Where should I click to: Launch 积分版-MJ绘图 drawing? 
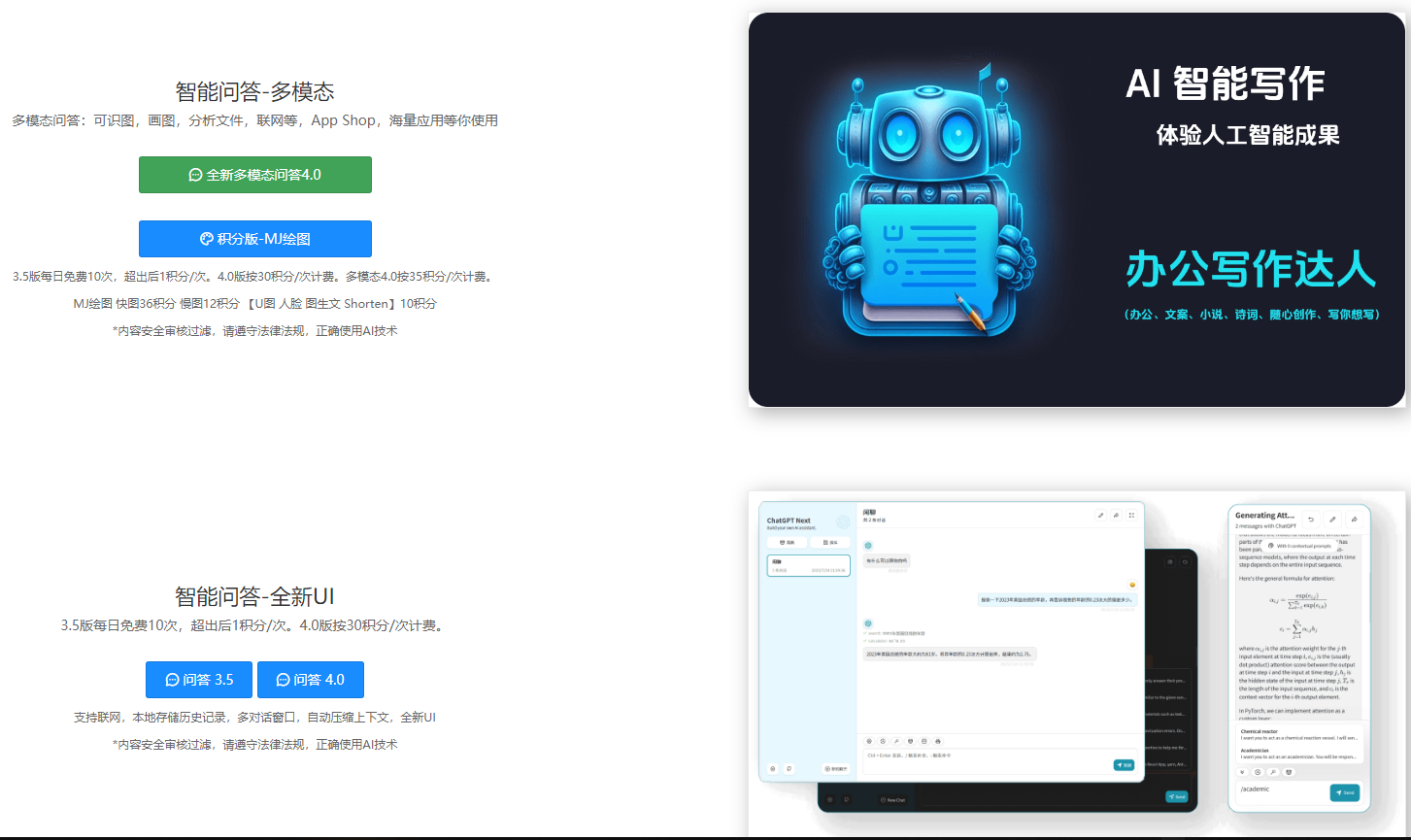pyautogui.click(x=255, y=239)
